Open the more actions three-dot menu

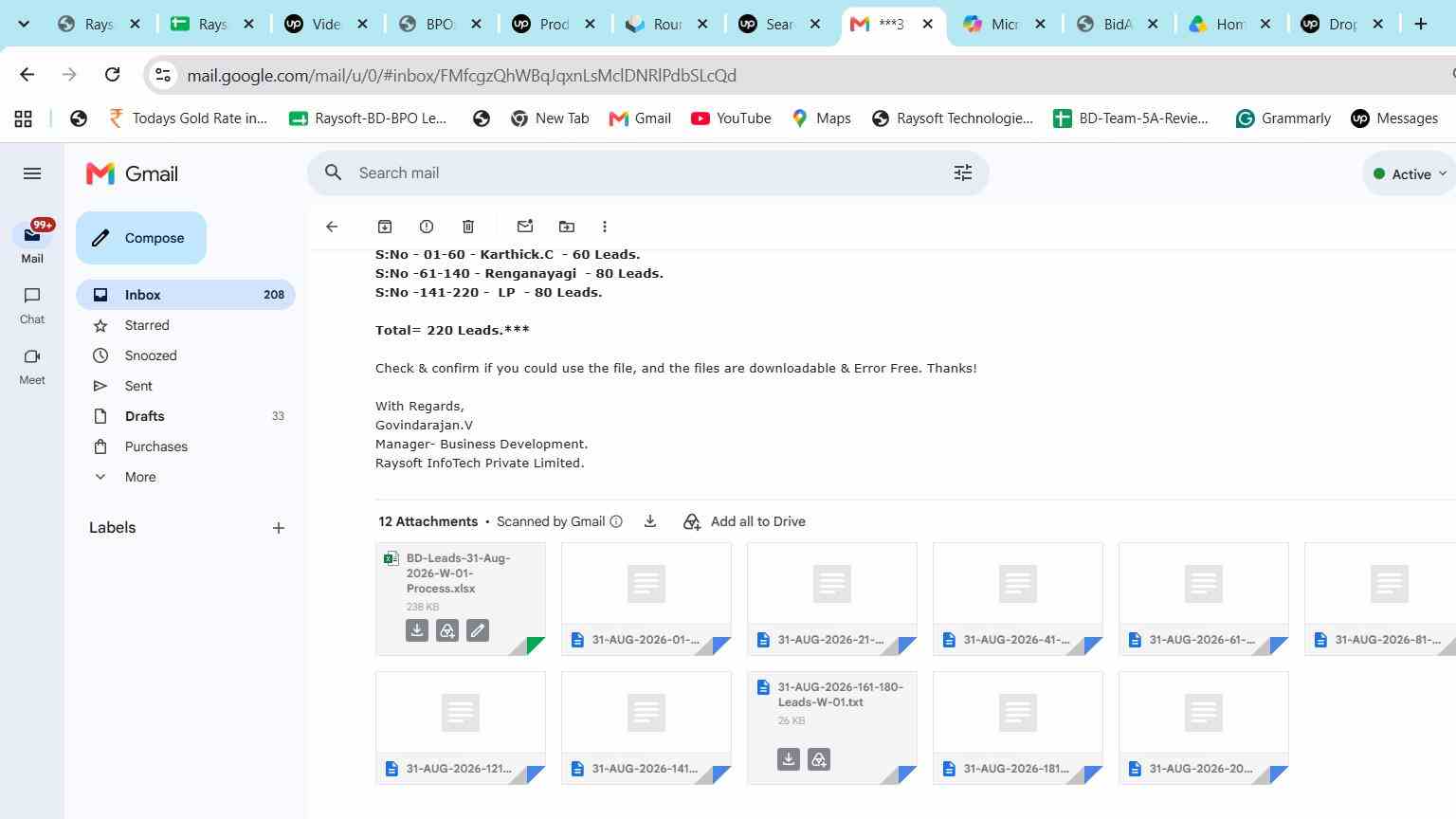605,227
